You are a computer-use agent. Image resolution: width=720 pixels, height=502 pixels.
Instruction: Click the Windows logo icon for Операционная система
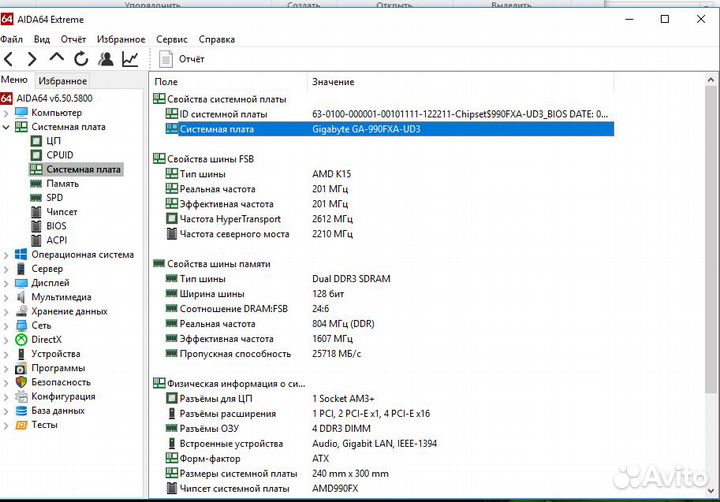(21, 254)
